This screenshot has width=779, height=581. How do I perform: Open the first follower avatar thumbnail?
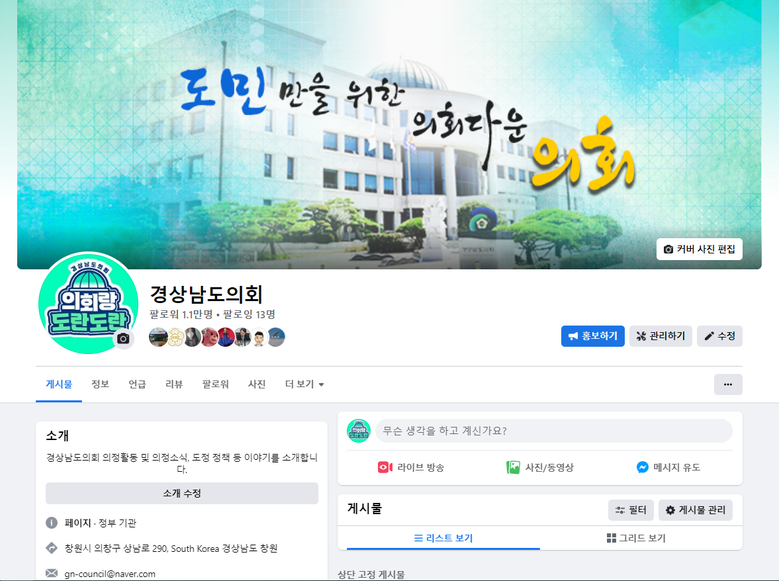coord(158,337)
